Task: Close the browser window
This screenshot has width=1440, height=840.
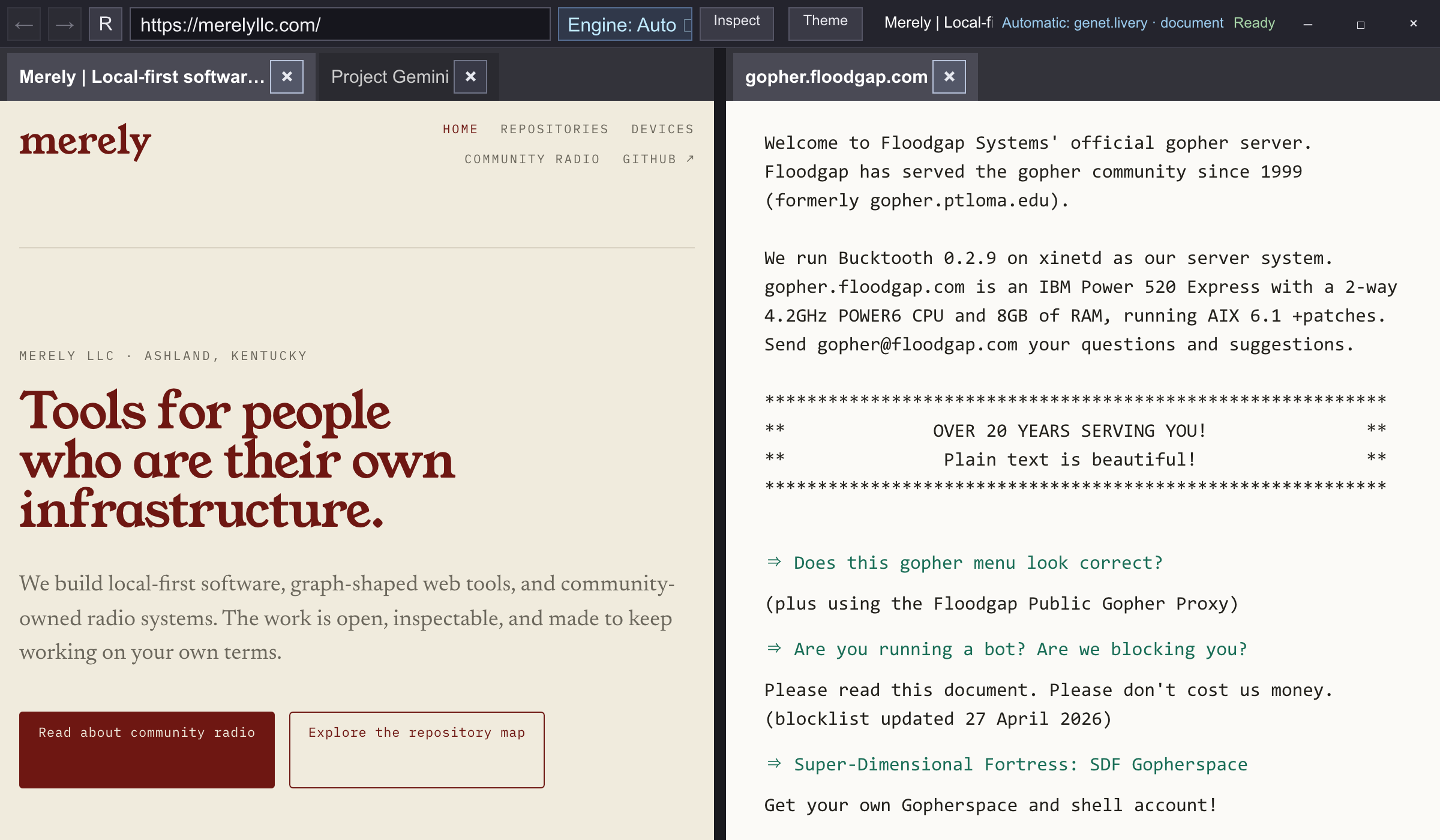Action: point(1414,25)
